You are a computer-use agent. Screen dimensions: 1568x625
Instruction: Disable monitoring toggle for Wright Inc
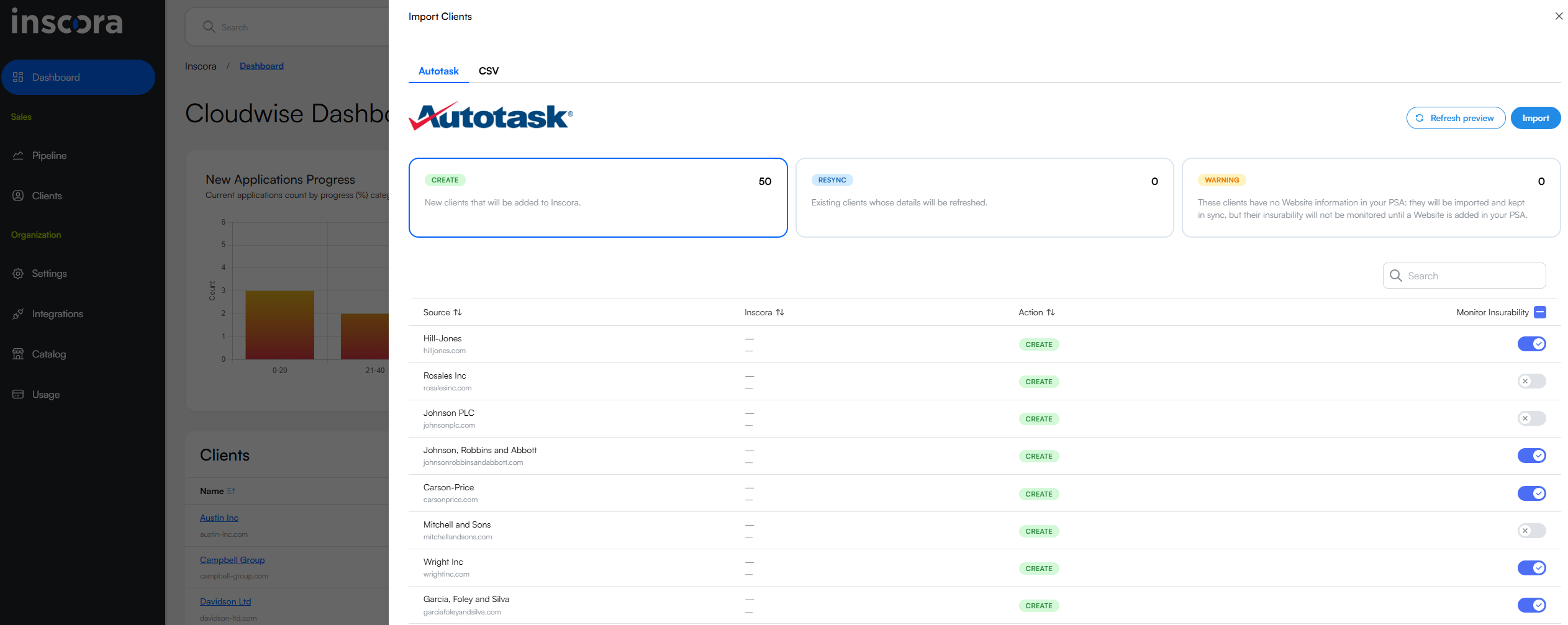point(1531,568)
